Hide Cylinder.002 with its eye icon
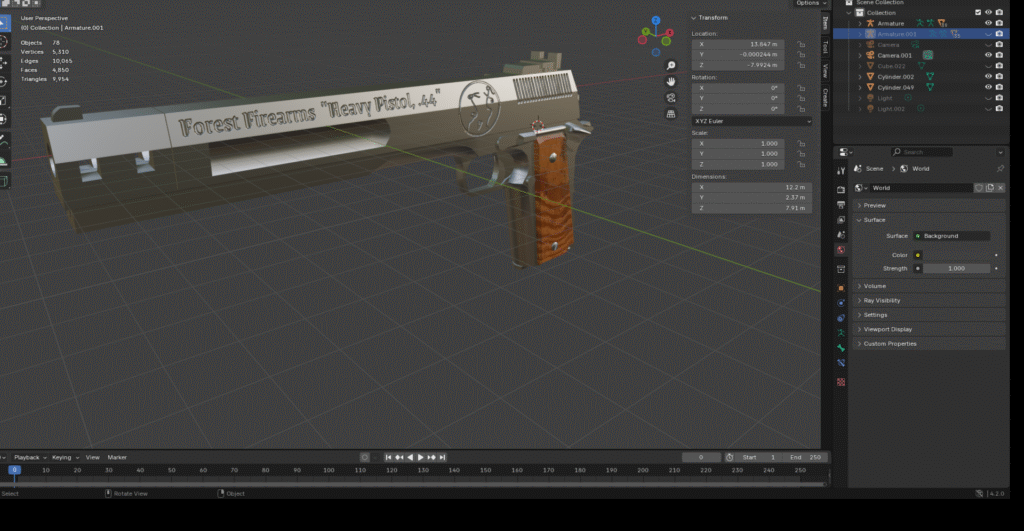Image resolution: width=1024 pixels, height=531 pixels. 987,76
